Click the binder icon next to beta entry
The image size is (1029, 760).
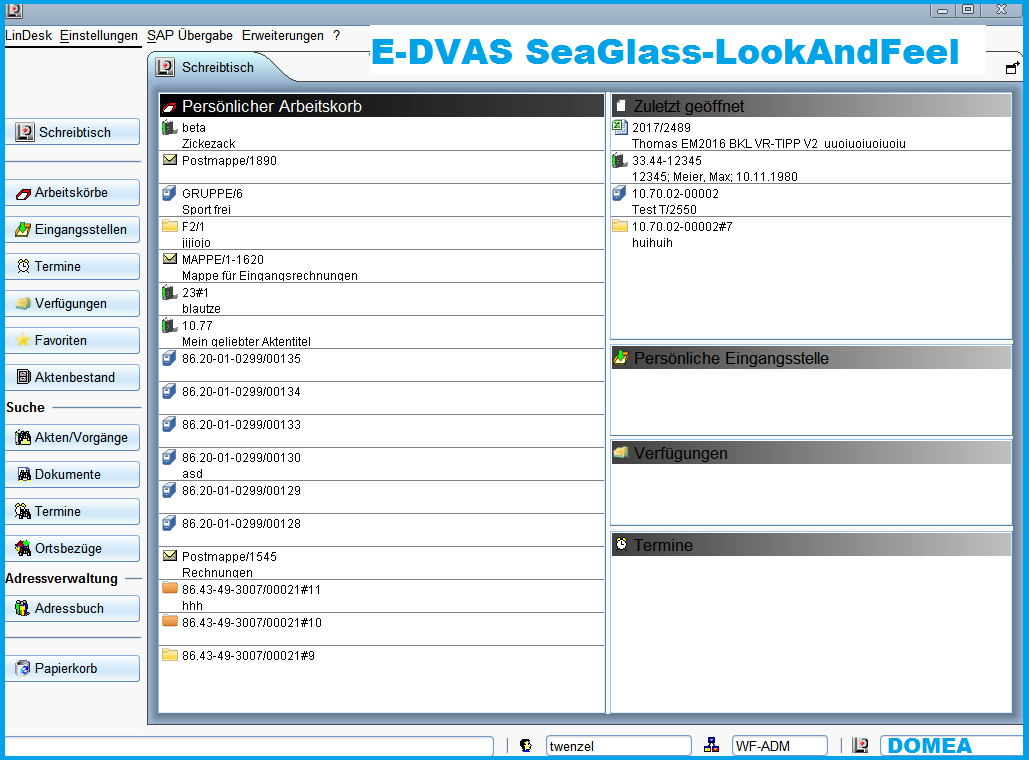(x=169, y=128)
